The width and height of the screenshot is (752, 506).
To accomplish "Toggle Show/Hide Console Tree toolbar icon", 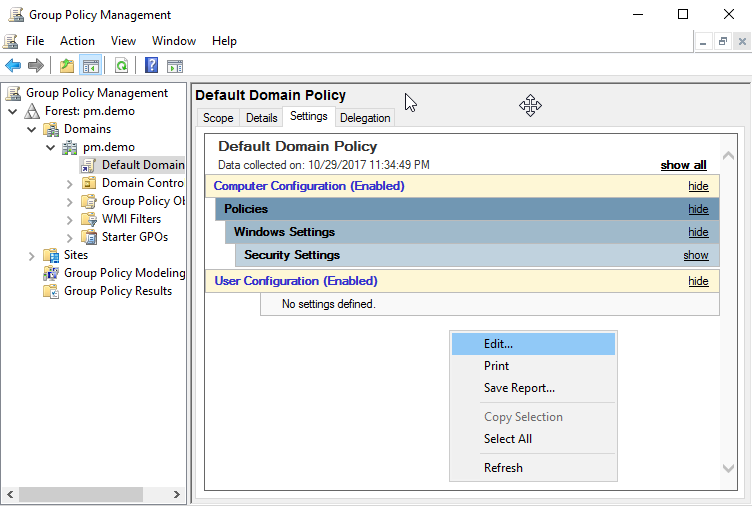I will click(x=91, y=66).
